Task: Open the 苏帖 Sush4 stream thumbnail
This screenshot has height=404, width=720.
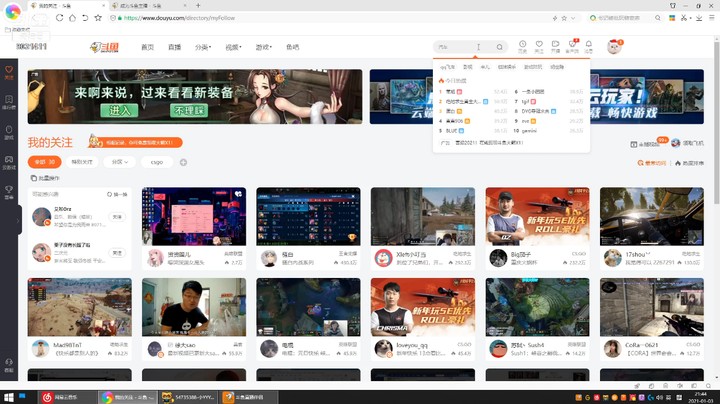Action: pos(537,307)
